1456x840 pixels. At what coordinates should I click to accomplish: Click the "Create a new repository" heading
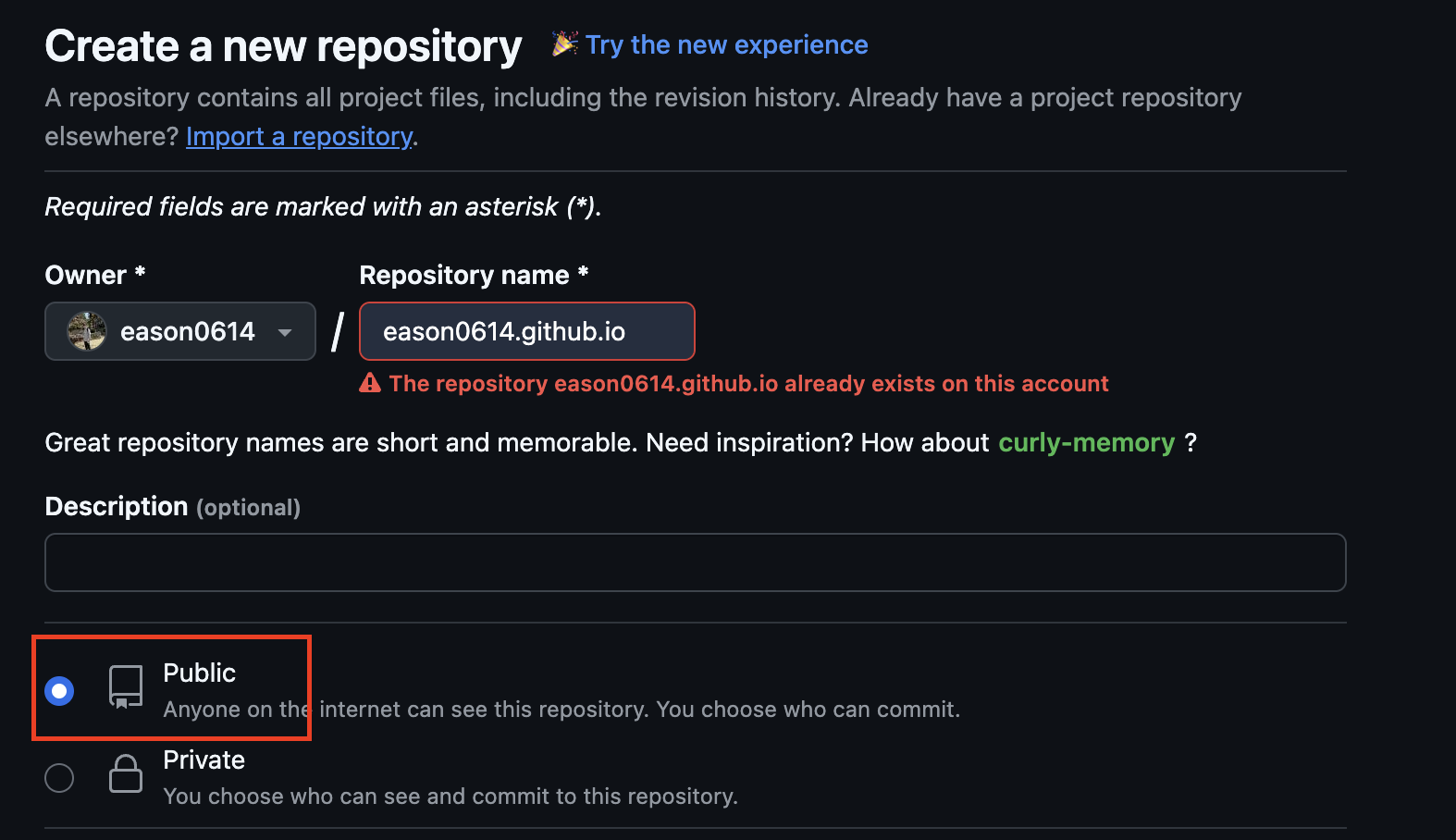283,46
